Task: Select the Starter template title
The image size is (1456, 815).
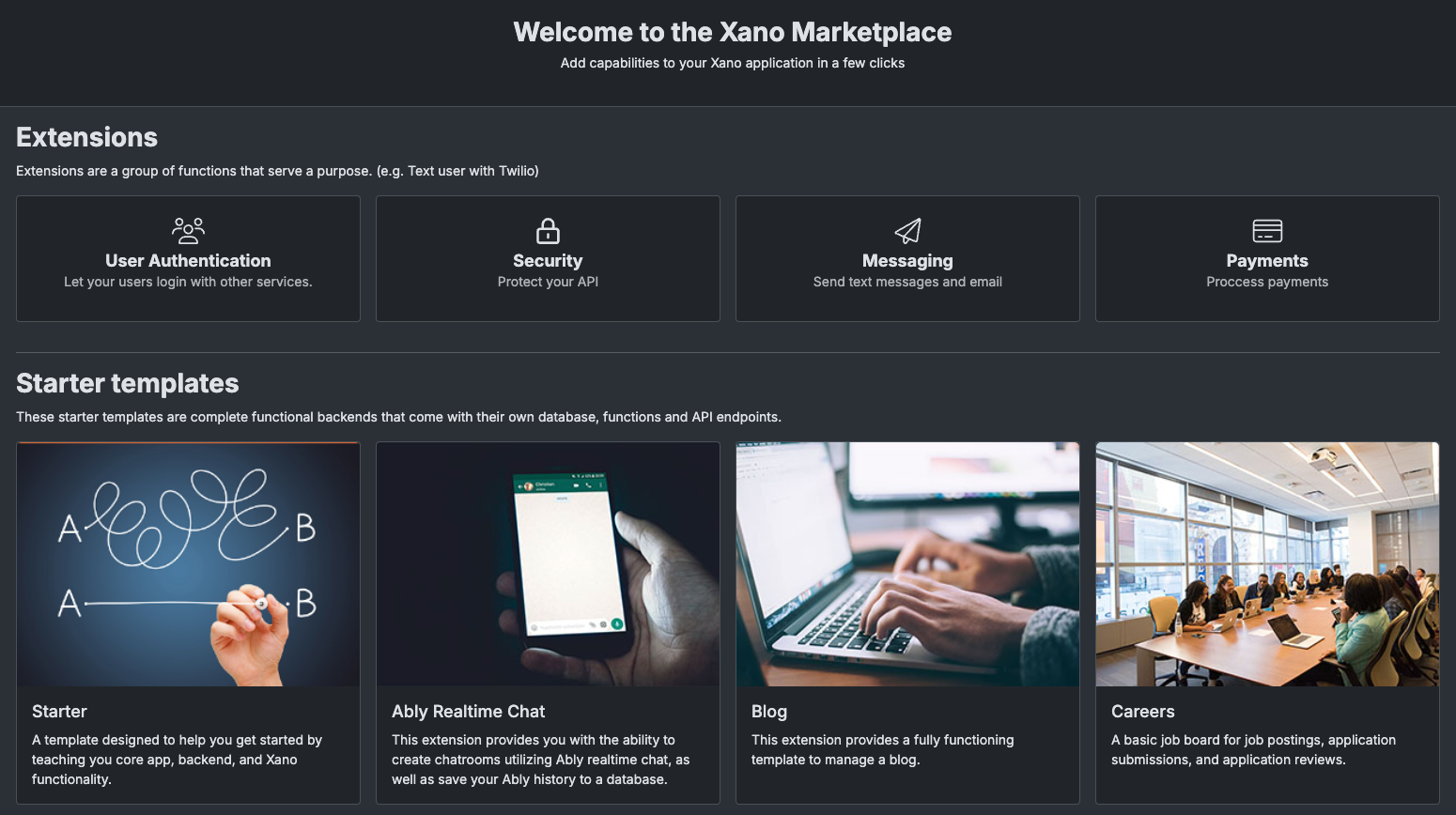Action: [x=59, y=712]
